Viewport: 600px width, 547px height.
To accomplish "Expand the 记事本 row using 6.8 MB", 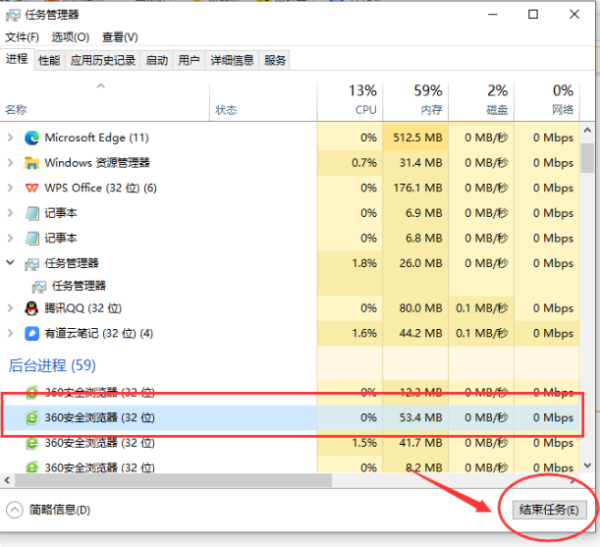I will point(10,238).
